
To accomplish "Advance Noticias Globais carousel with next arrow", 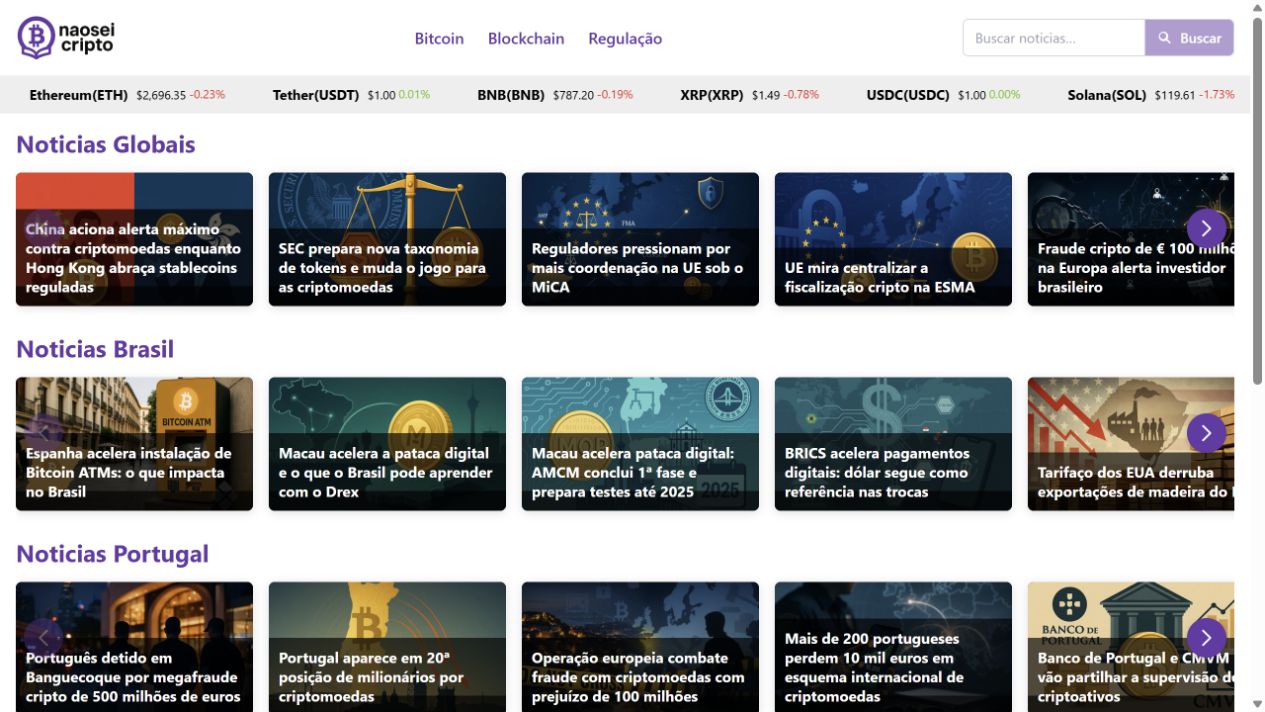I will (1207, 228).
